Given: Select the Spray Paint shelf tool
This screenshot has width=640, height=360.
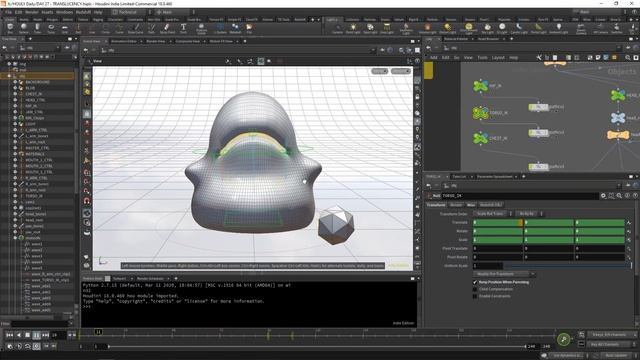Looking at the screenshot, I should click(x=167, y=28).
